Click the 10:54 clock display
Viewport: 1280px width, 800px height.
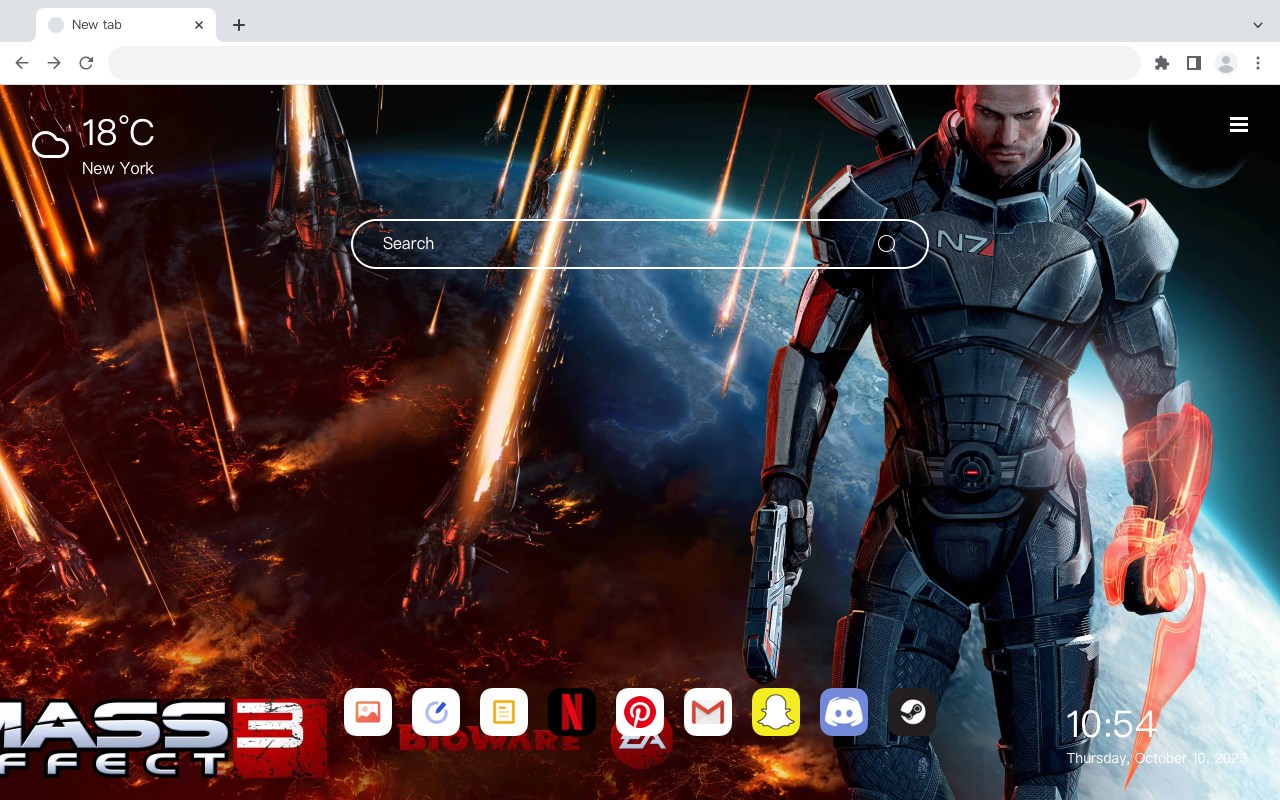click(x=1111, y=724)
